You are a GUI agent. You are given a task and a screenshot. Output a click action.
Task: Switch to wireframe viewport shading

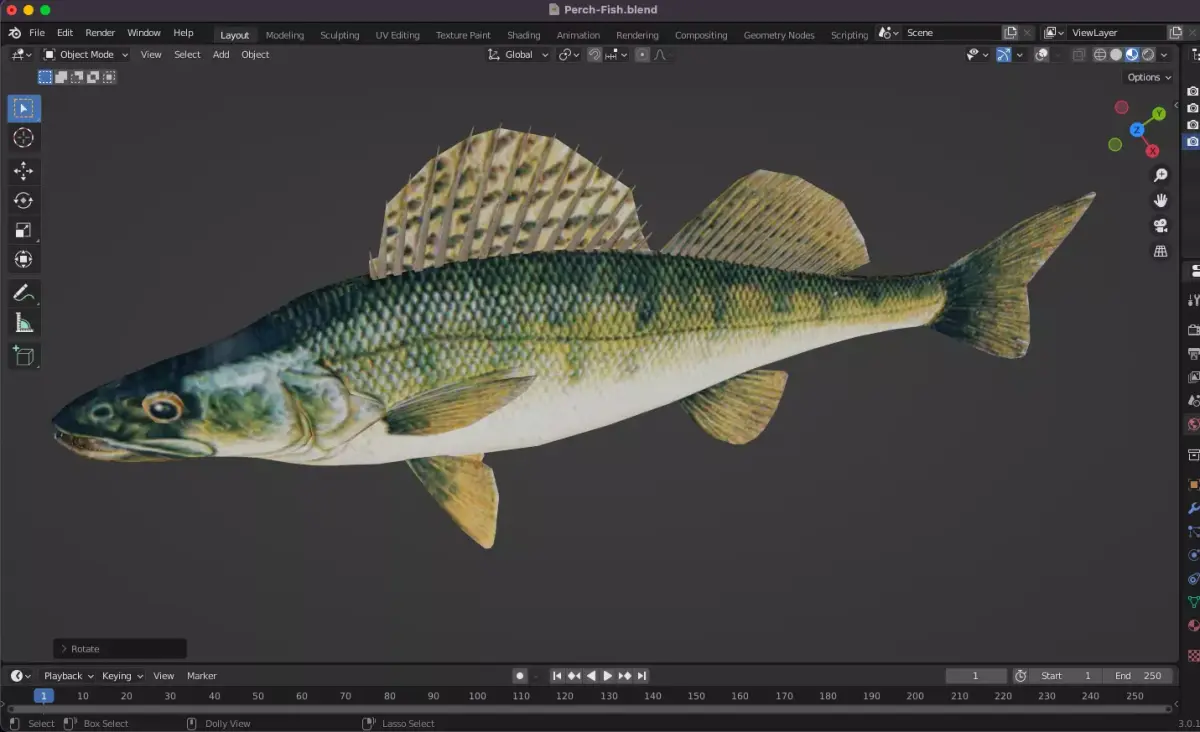(x=1100, y=55)
